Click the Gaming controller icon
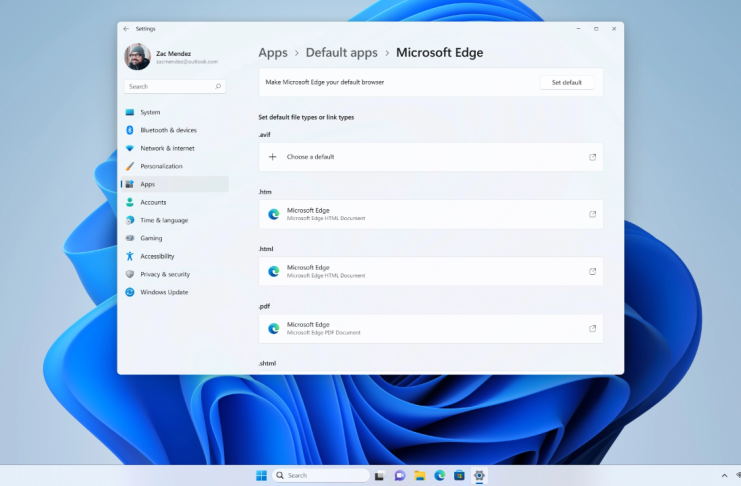 coord(130,238)
